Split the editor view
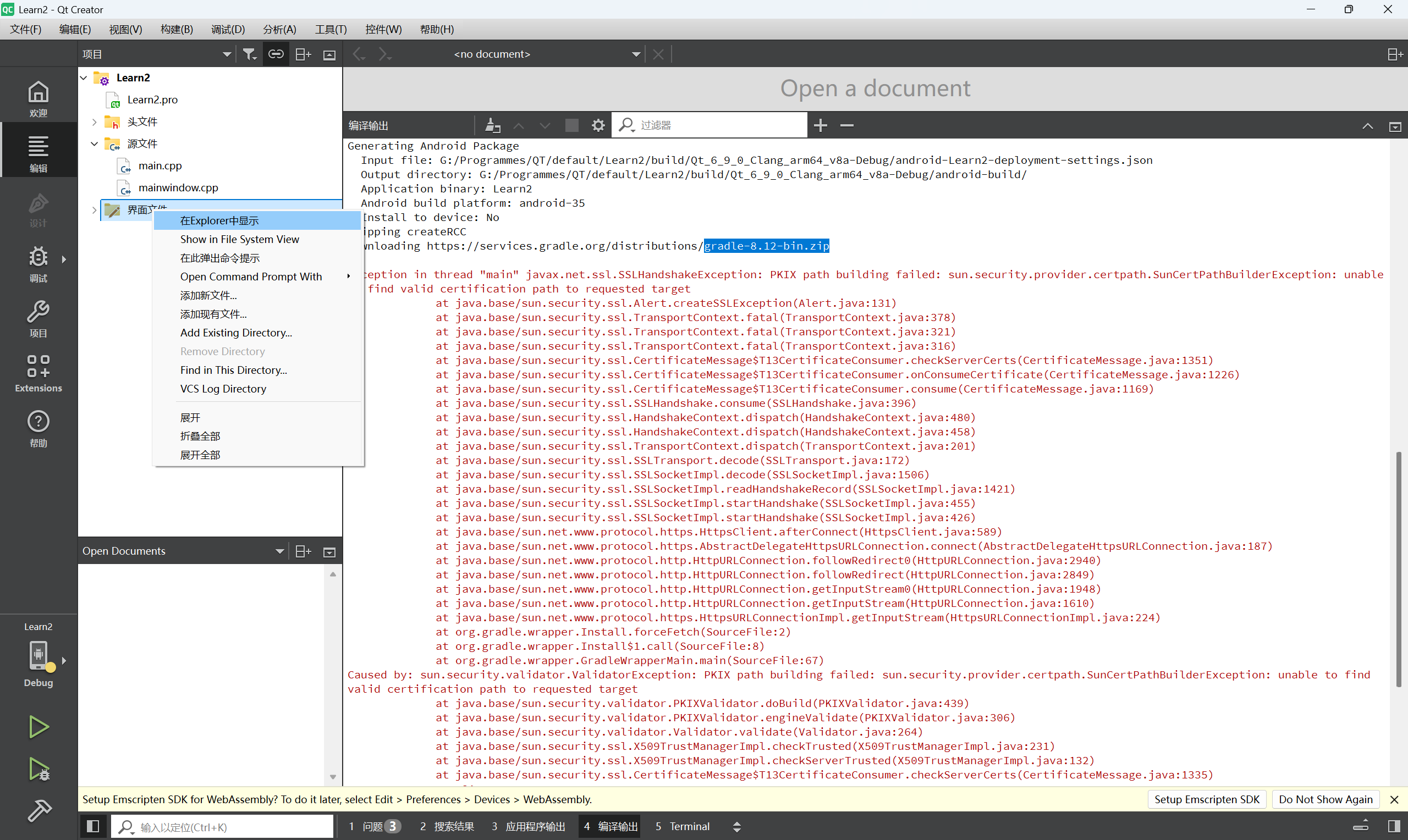The image size is (1408, 840). pos(1395,54)
